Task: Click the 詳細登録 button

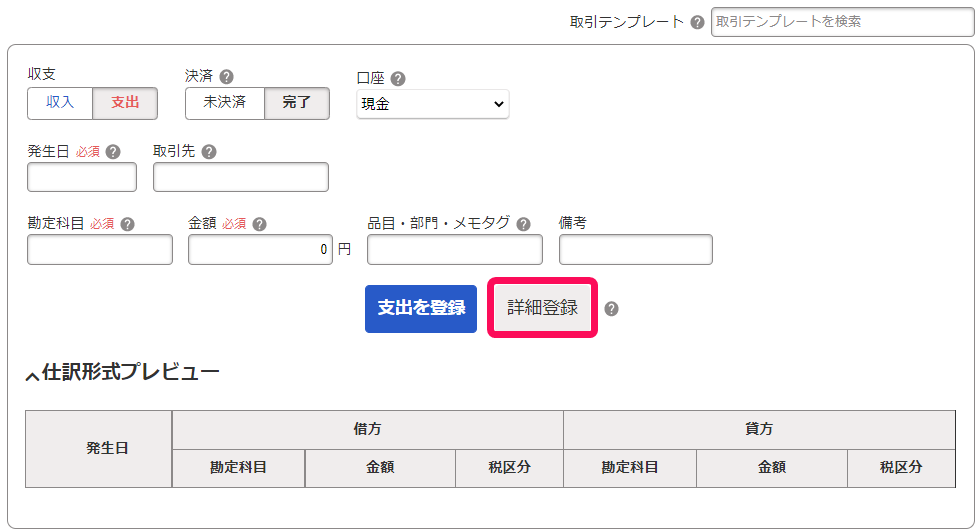Action: coord(542,308)
